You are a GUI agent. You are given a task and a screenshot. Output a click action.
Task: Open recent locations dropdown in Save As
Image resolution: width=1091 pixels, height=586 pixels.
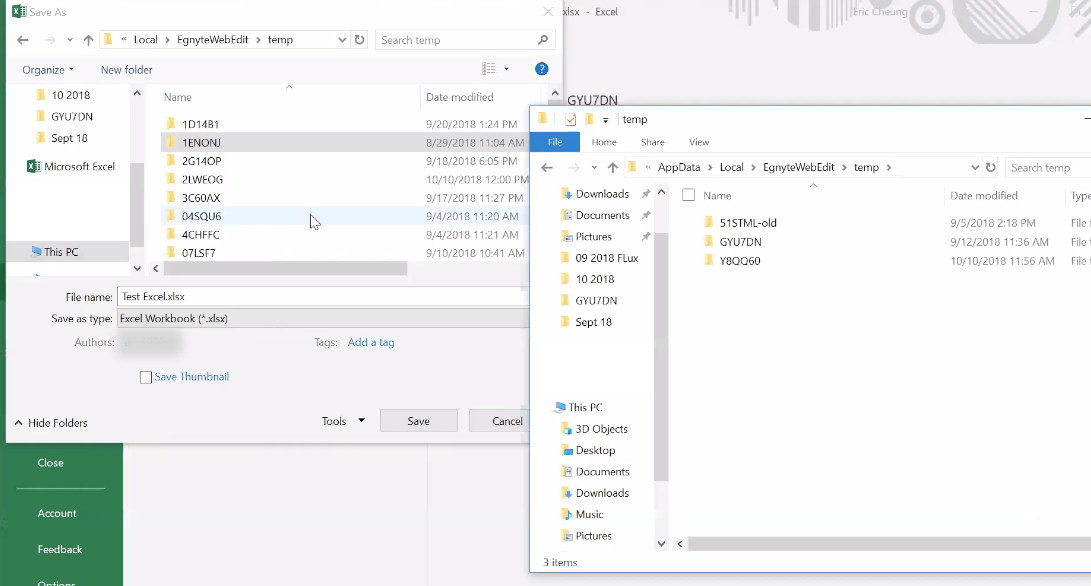70,40
